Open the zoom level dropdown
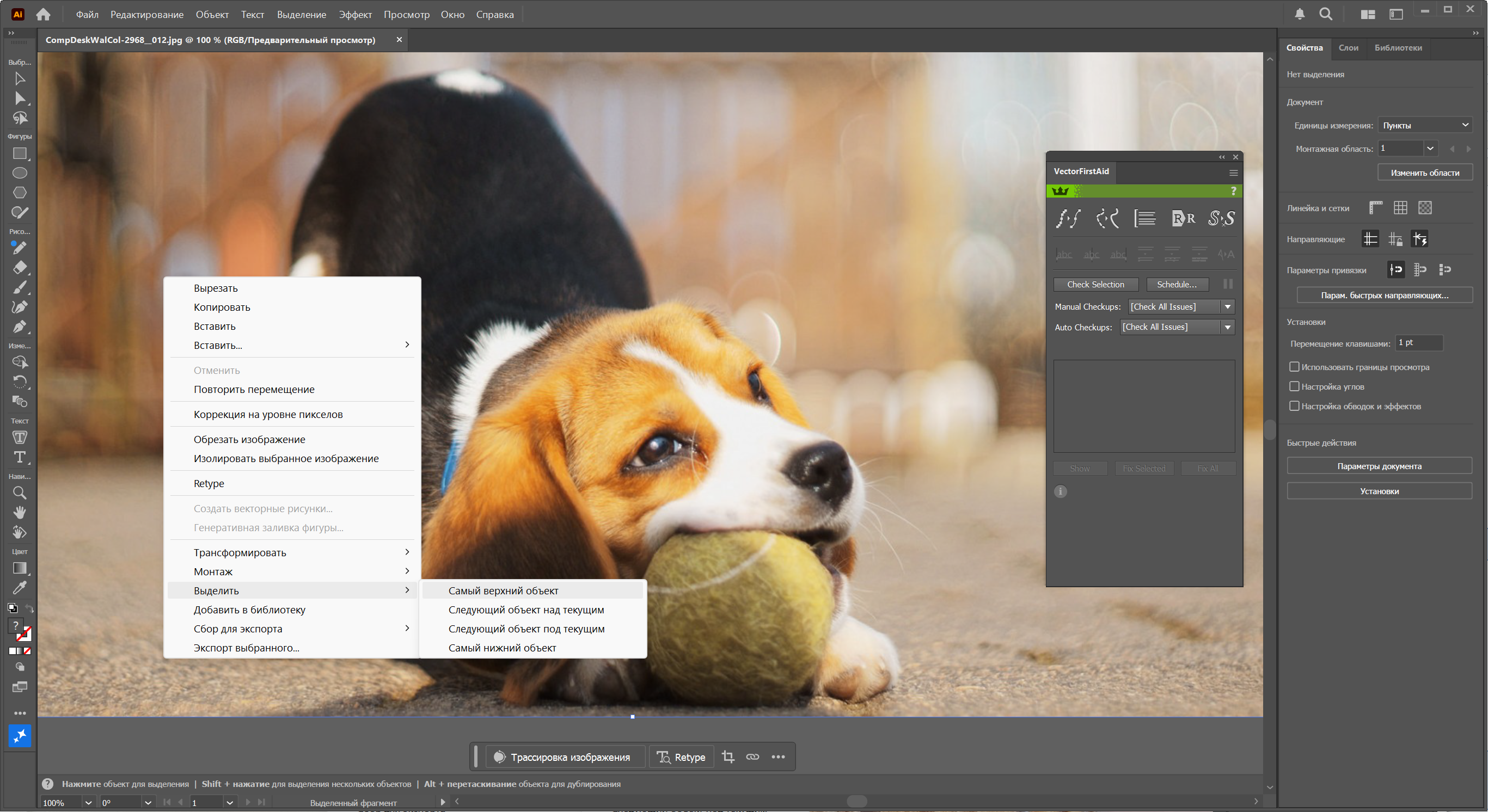The width and height of the screenshot is (1488, 812). click(88, 802)
